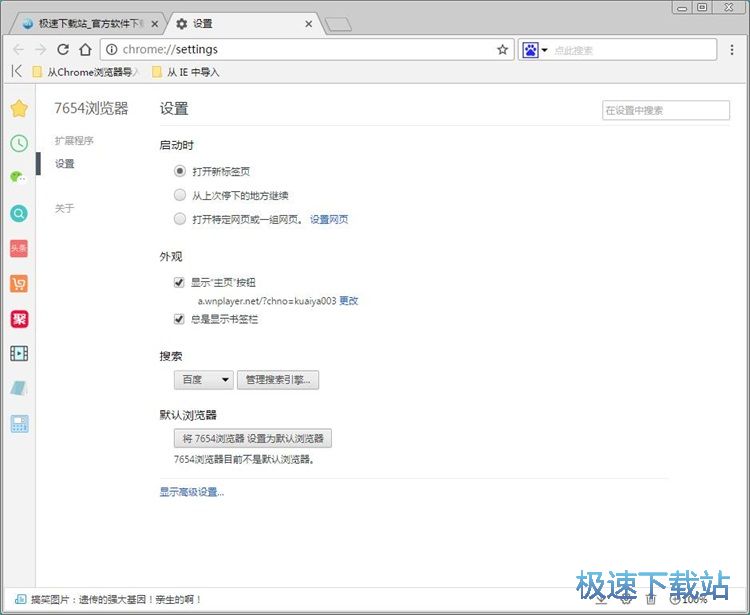The height and width of the screenshot is (615, 750).
Task: Click 管理搜索引擎 button
Action: click(x=278, y=380)
